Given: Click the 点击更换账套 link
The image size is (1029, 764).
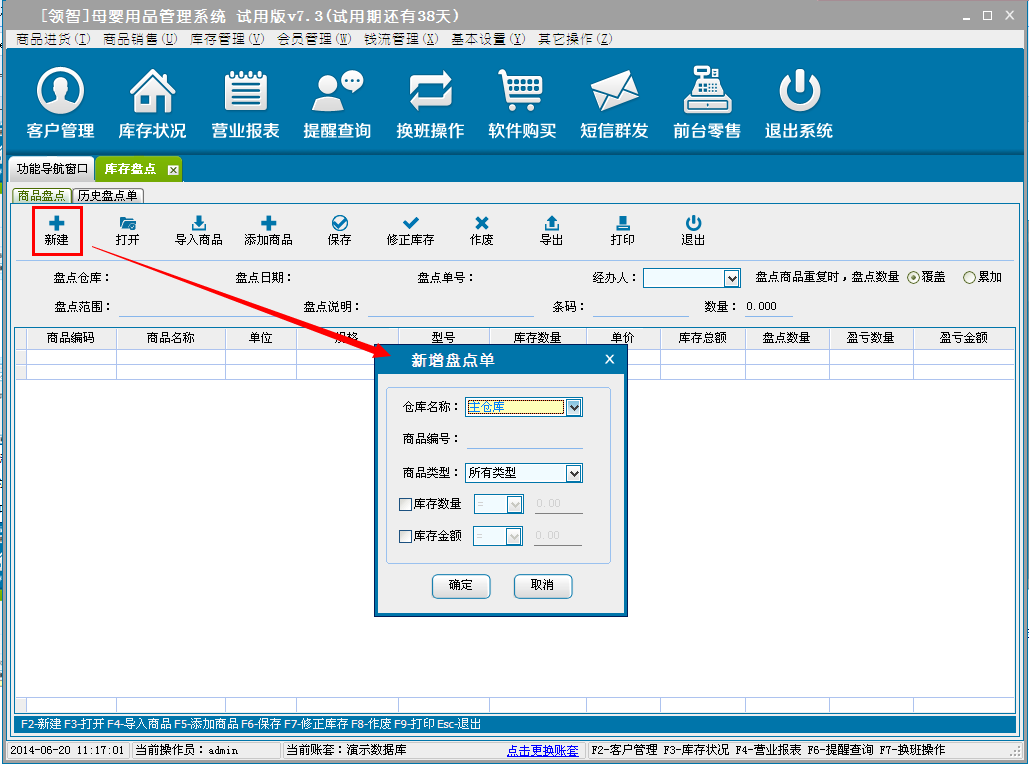Looking at the screenshot, I should click(x=542, y=750).
